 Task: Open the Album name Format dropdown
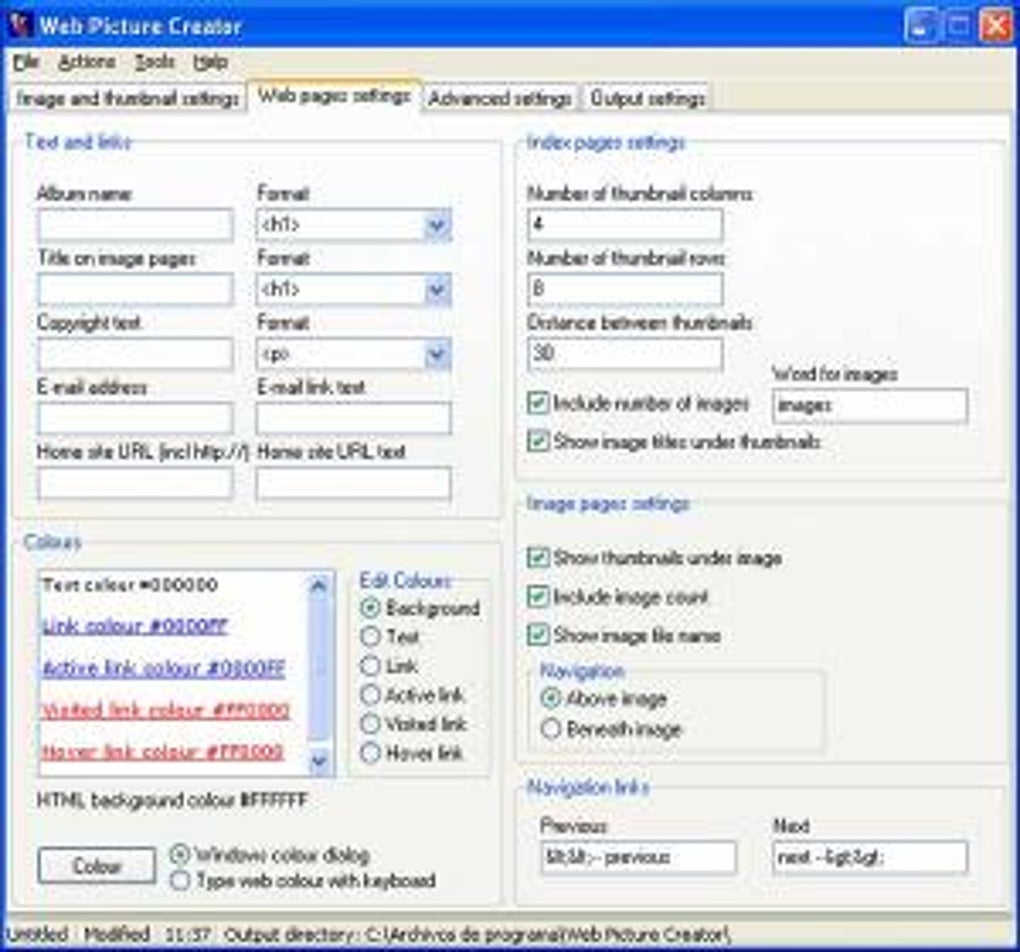click(438, 226)
